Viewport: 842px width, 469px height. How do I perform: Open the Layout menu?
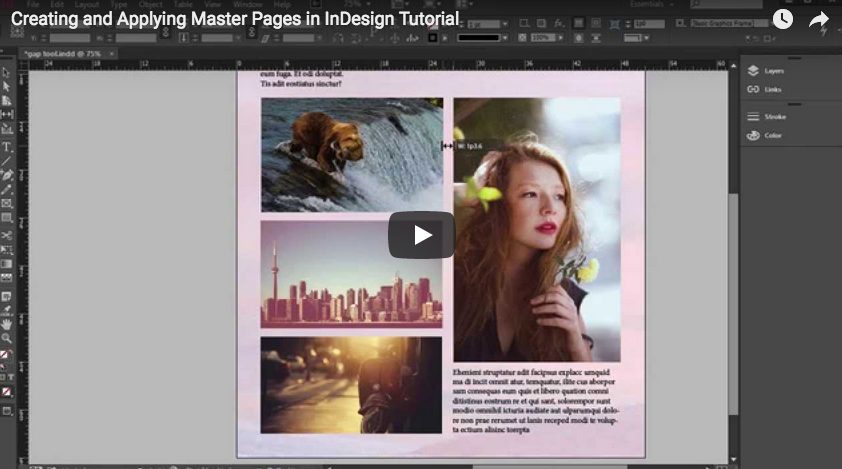(87, 5)
